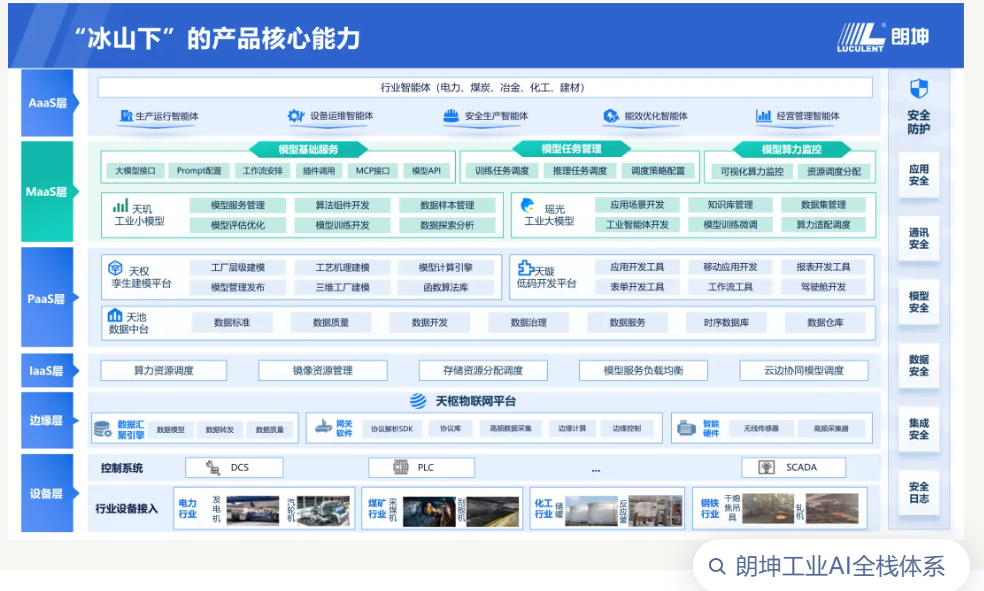
Task: Click the 电力行业 发电机 photo
Action: (x=252, y=509)
